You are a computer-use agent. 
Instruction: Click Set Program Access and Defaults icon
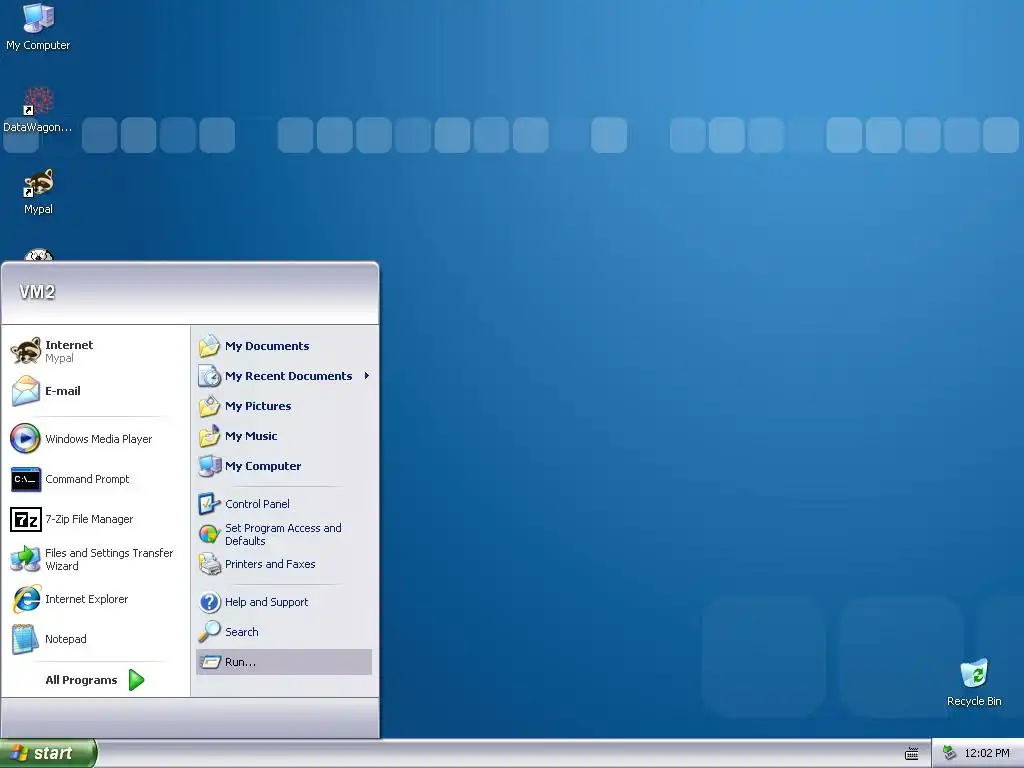(210, 534)
